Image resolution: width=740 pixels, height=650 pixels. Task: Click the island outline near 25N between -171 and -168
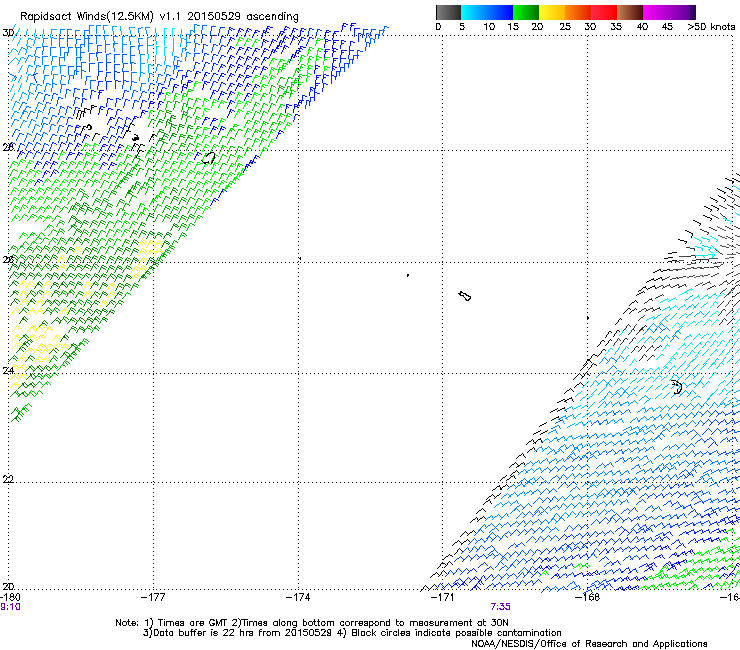(464, 296)
